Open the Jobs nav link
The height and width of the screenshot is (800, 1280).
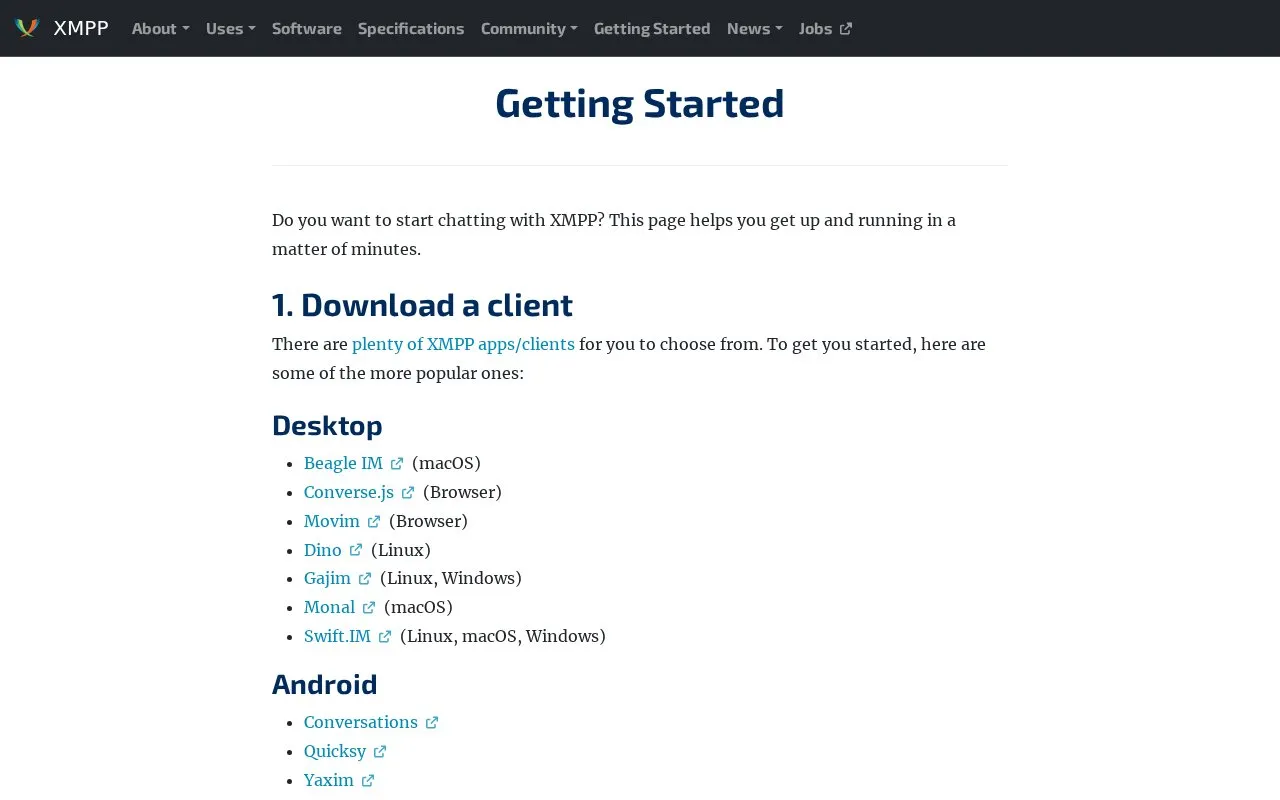826,28
